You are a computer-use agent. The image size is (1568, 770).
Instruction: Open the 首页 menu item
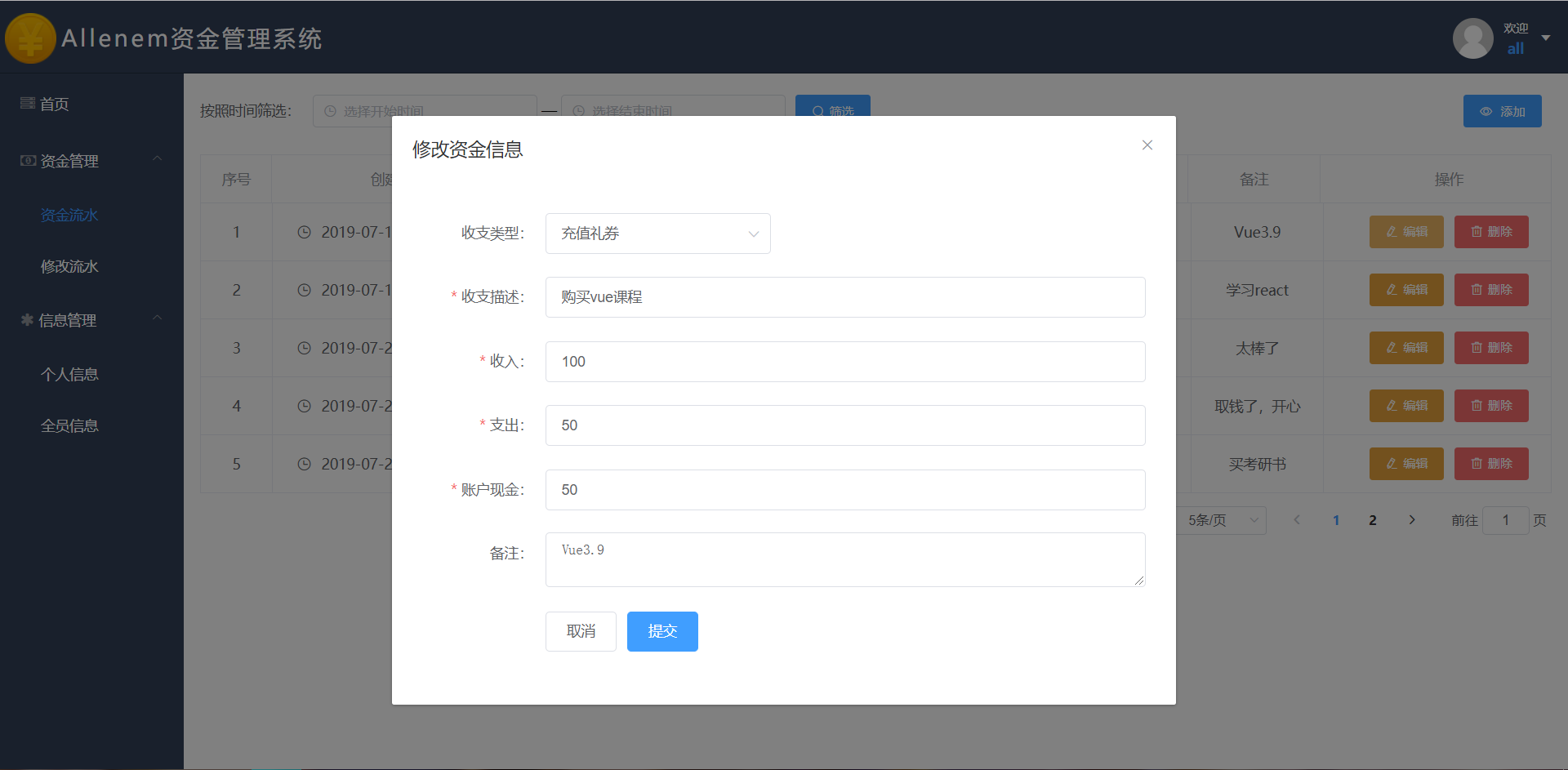click(x=91, y=104)
